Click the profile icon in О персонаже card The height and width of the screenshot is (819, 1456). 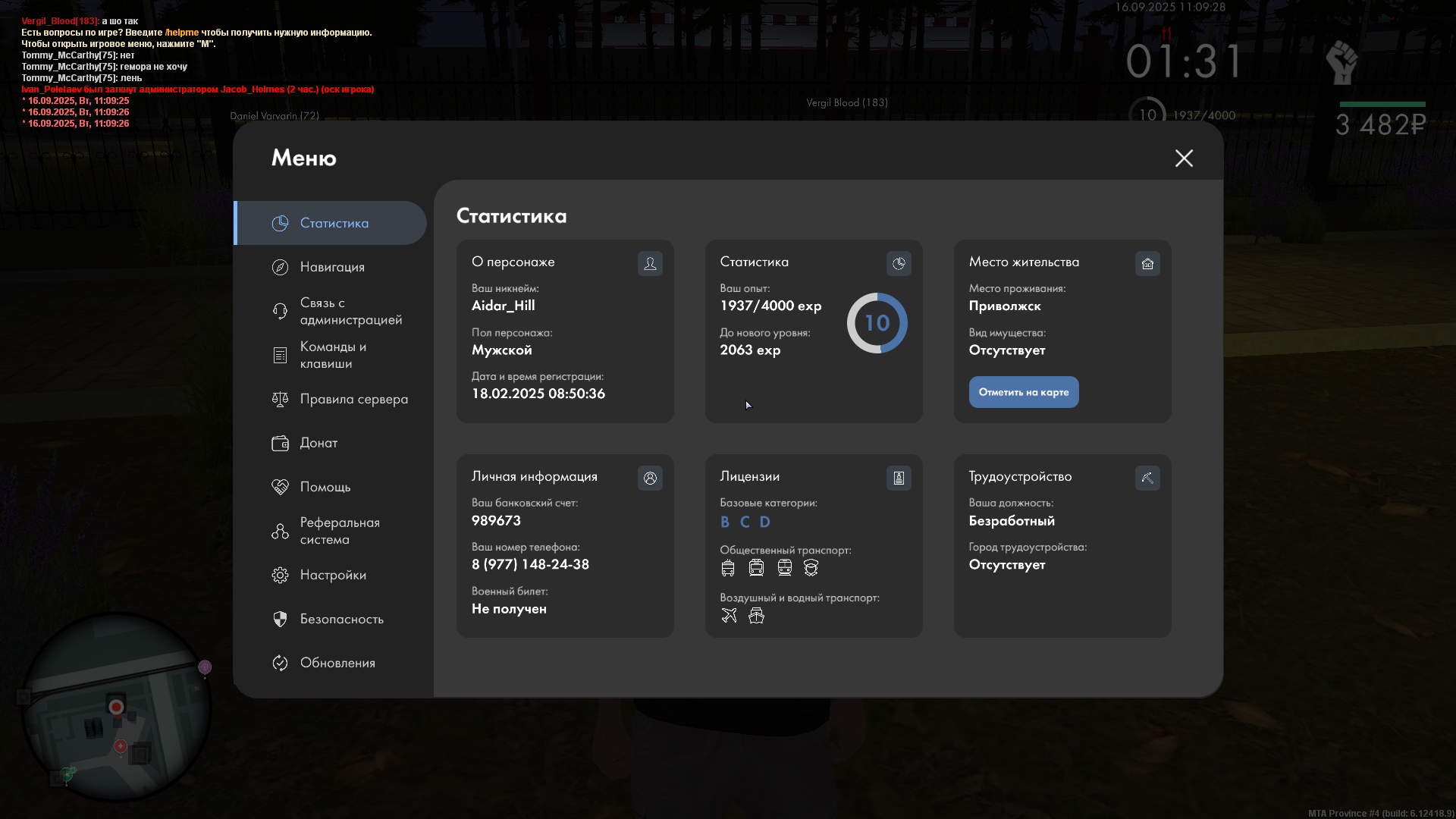(650, 263)
